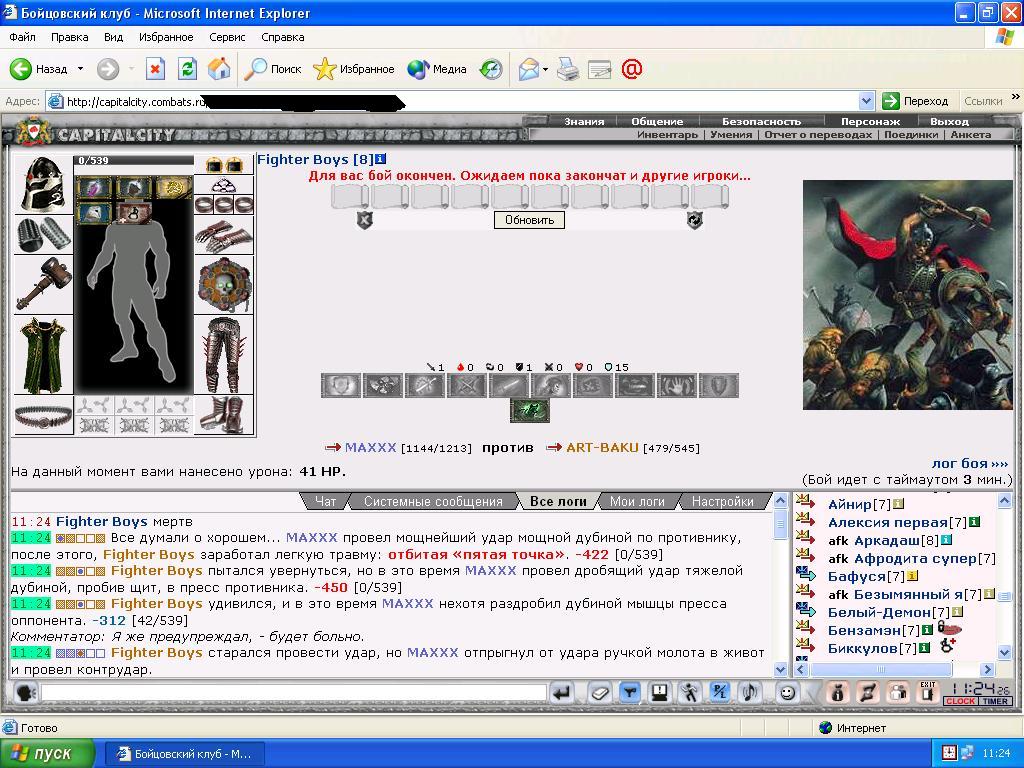Switch to the Мои логи tab
This screenshot has width=1024, height=768.
tap(637, 502)
